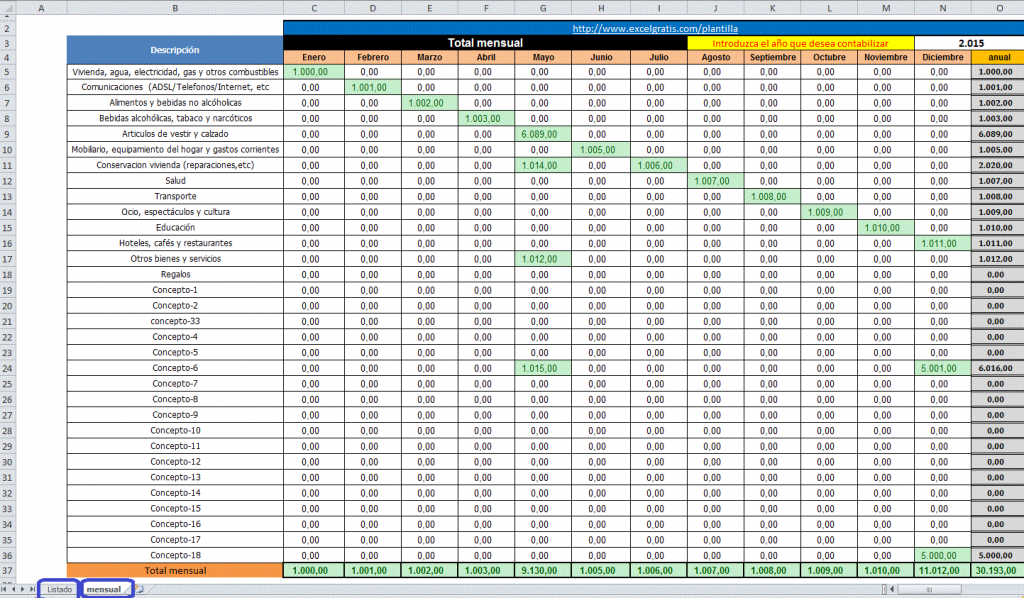Click the 'Total mensual' black header cell
This screenshot has width=1024, height=598.
click(485, 43)
